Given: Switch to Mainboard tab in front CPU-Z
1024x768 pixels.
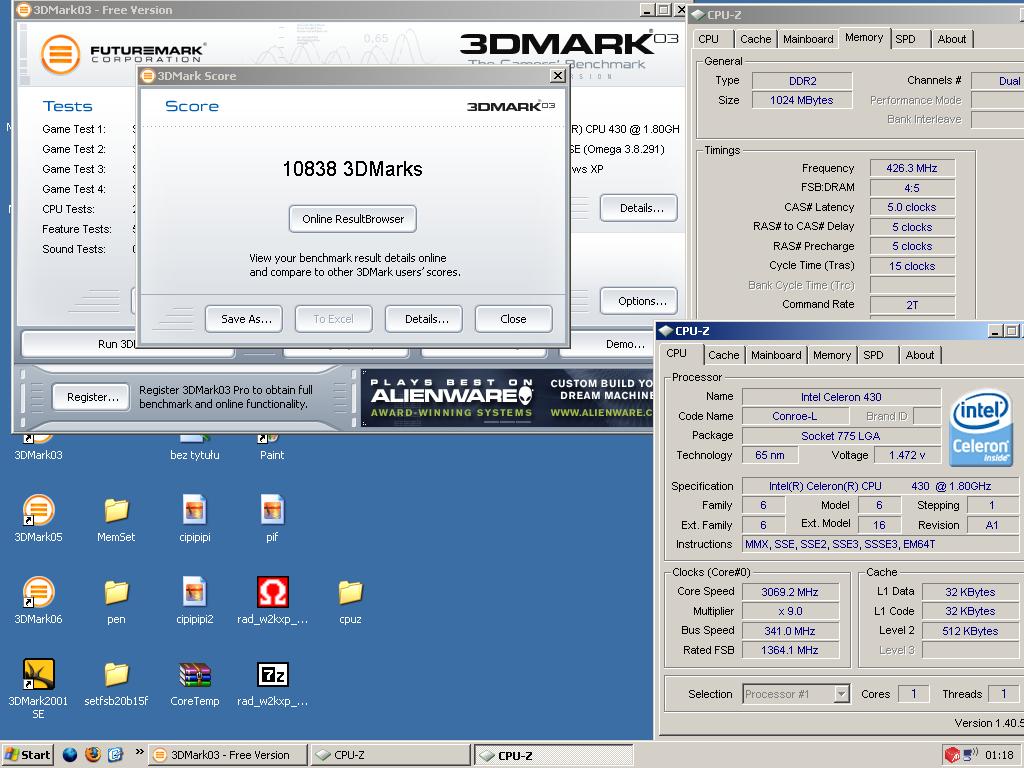Looking at the screenshot, I should point(776,355).
